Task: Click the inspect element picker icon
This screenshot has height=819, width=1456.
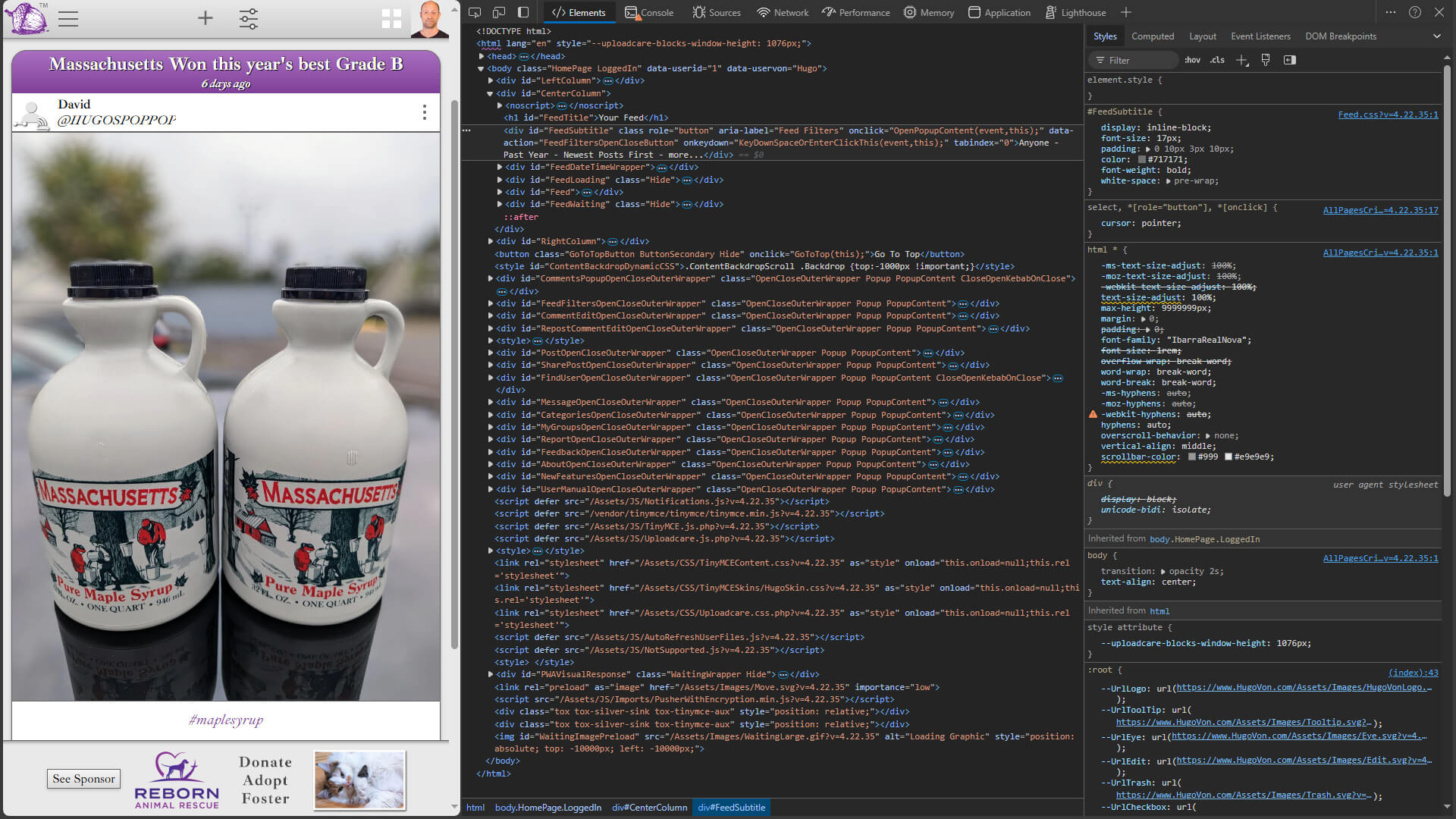Action: coord(475,12)
